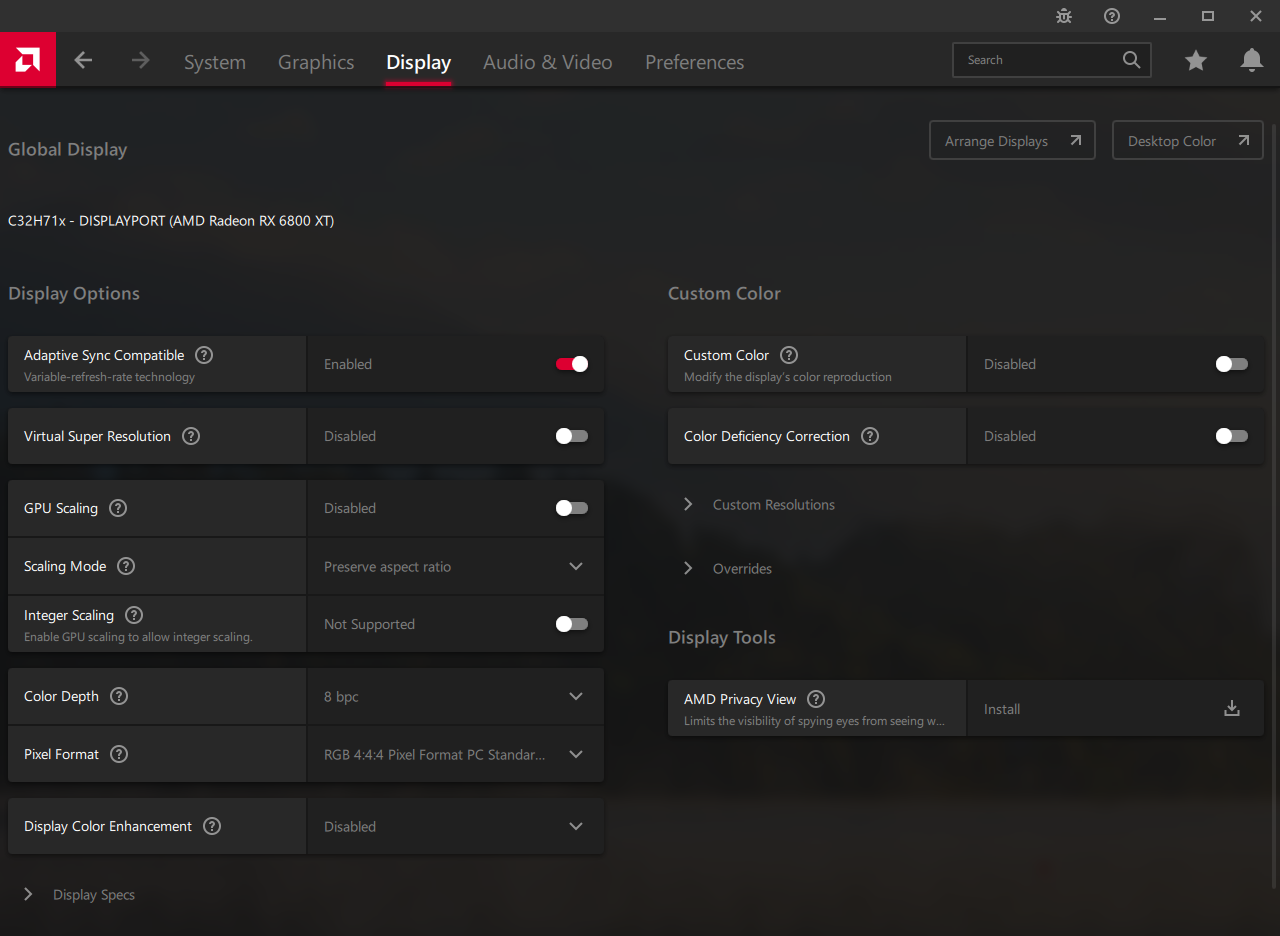The height and width of the screenshot is (936, 1280).
Task: Click the search magnifier icon
Action: coord(1131,60)
